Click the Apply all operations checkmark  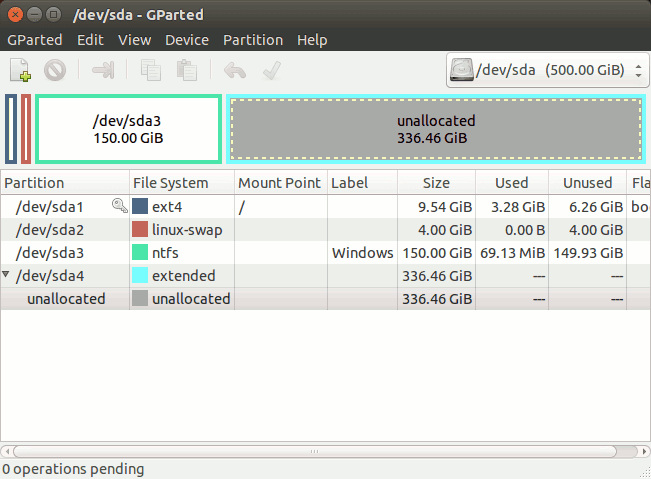[x=272, y=70]
